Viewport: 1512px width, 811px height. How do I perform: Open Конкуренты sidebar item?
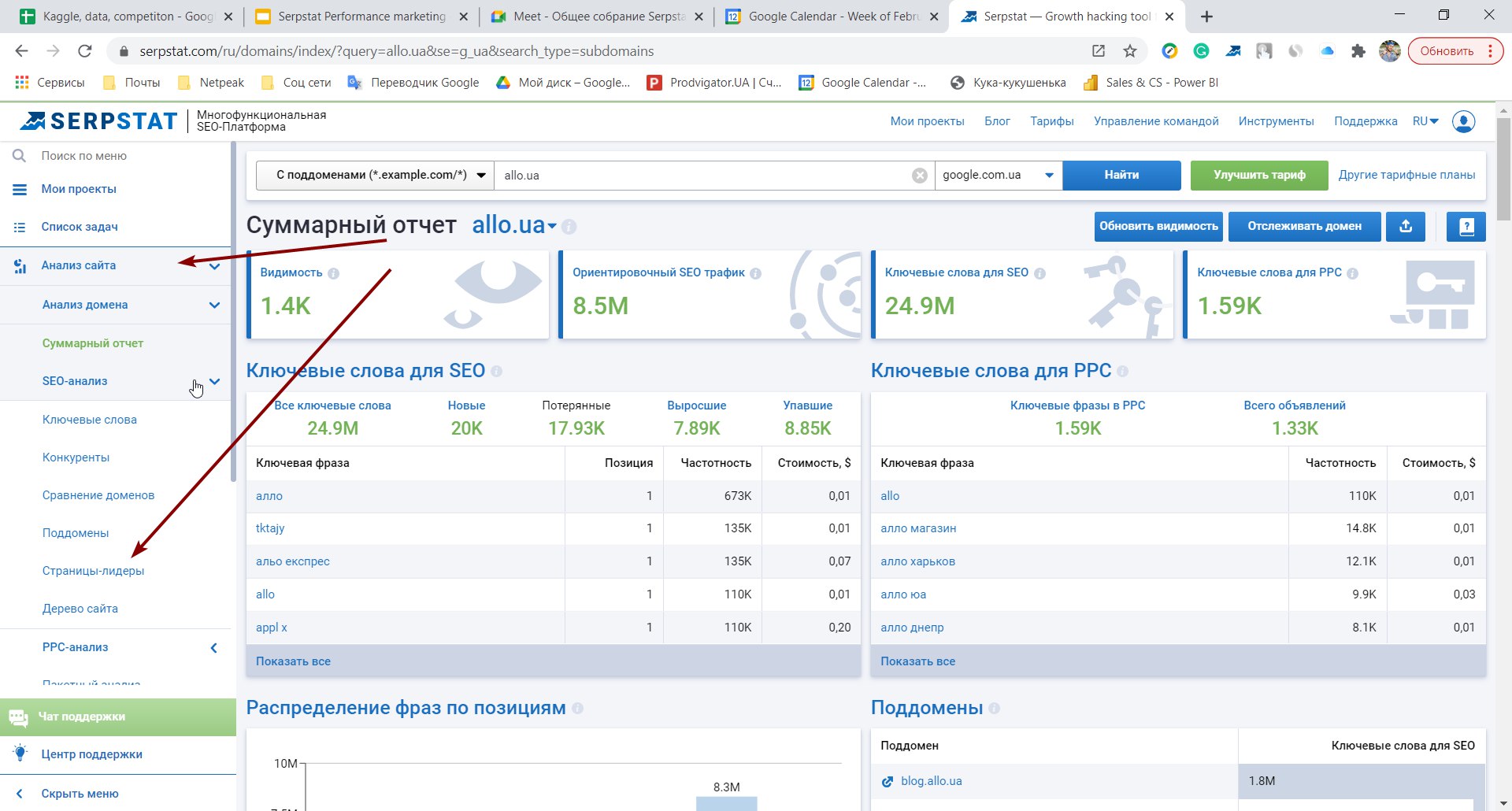tap(76, 457)
